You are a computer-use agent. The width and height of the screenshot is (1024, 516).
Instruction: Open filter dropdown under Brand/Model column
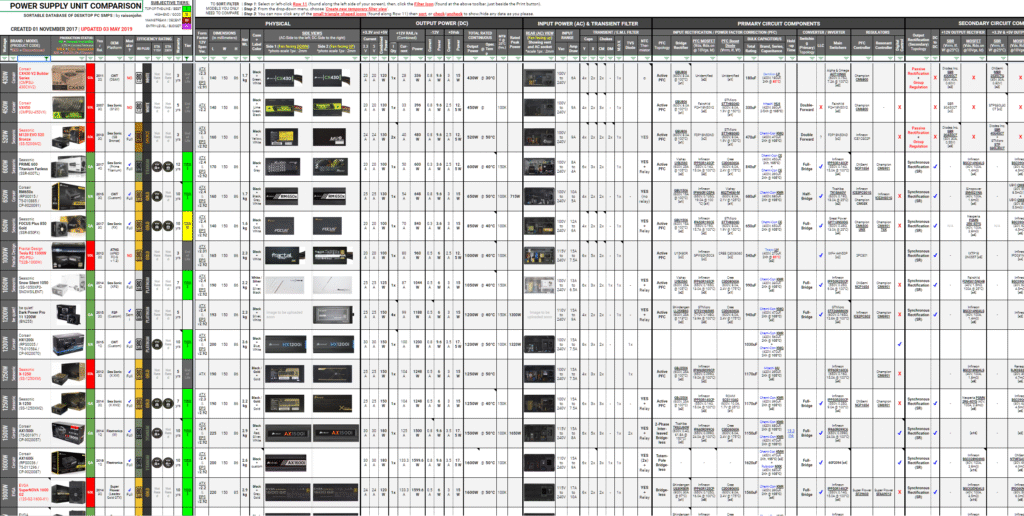[47, 60]
